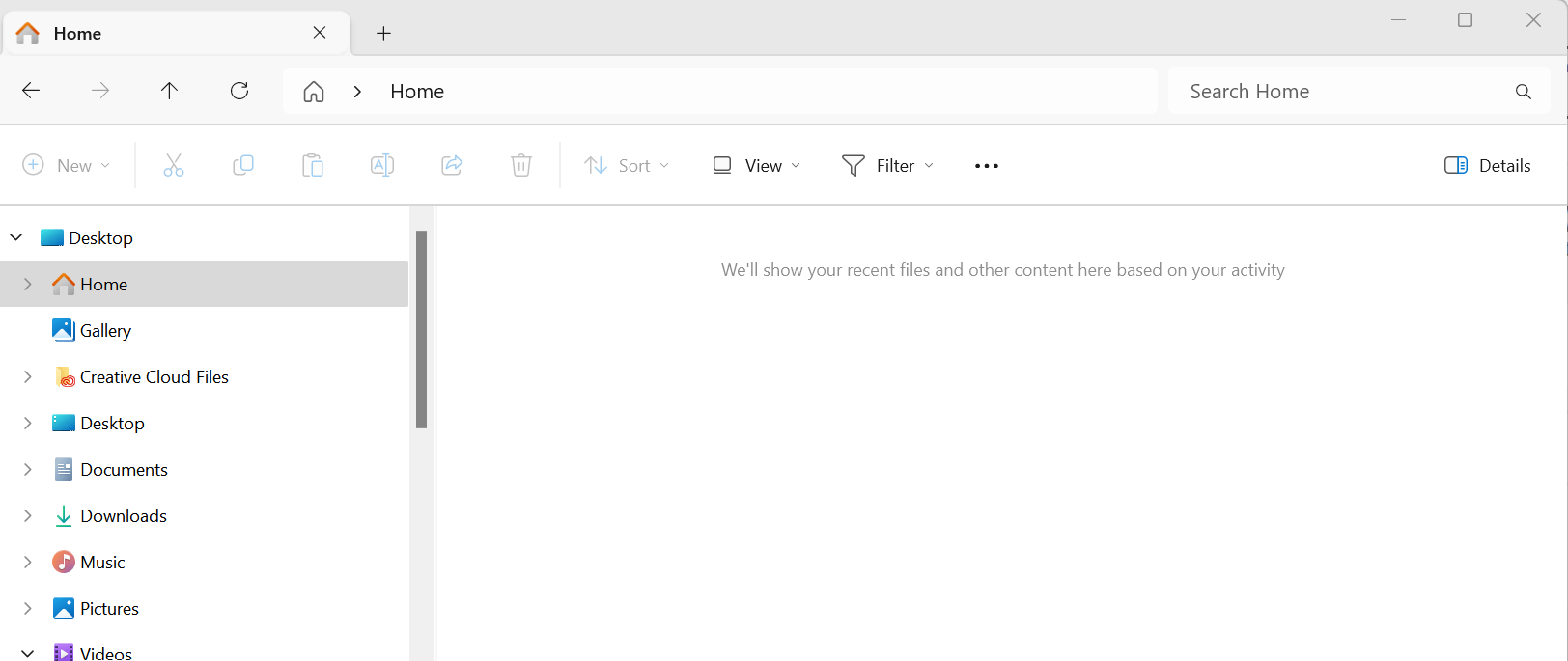Click the Home breadcrumb in address bar
The image size is (1568, 661).
417,92
